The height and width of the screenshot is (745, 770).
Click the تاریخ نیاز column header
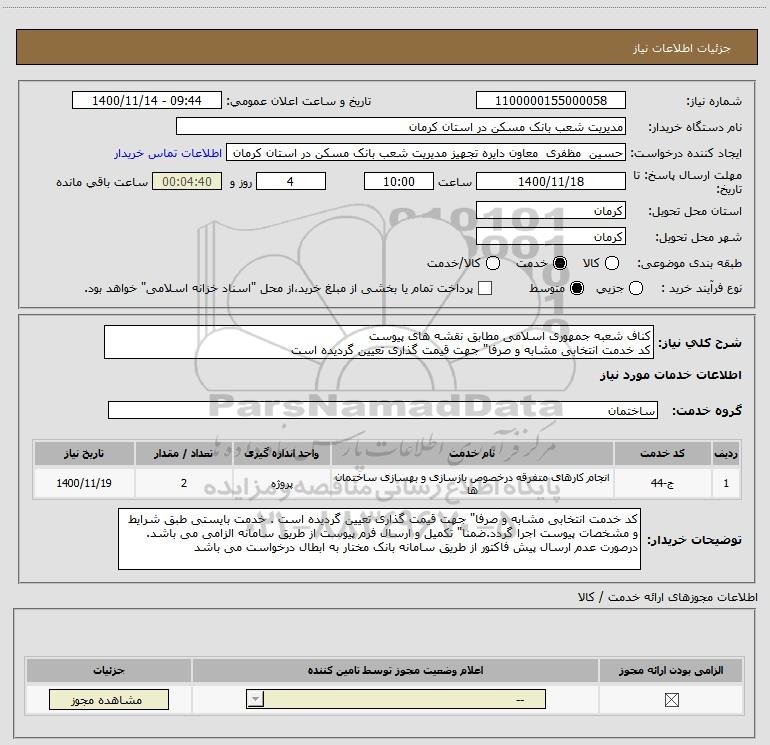coord(84,453)
